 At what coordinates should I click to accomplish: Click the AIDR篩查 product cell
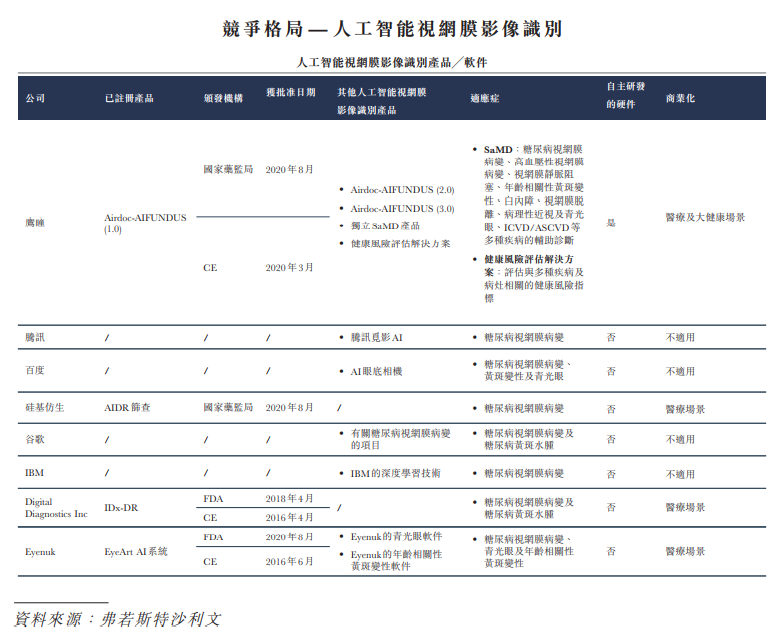tap(127, 407)
